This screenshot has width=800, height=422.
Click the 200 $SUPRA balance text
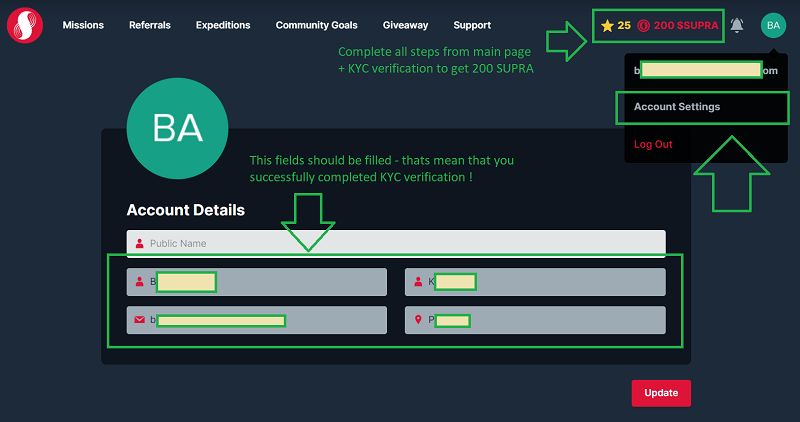[686, 26]
